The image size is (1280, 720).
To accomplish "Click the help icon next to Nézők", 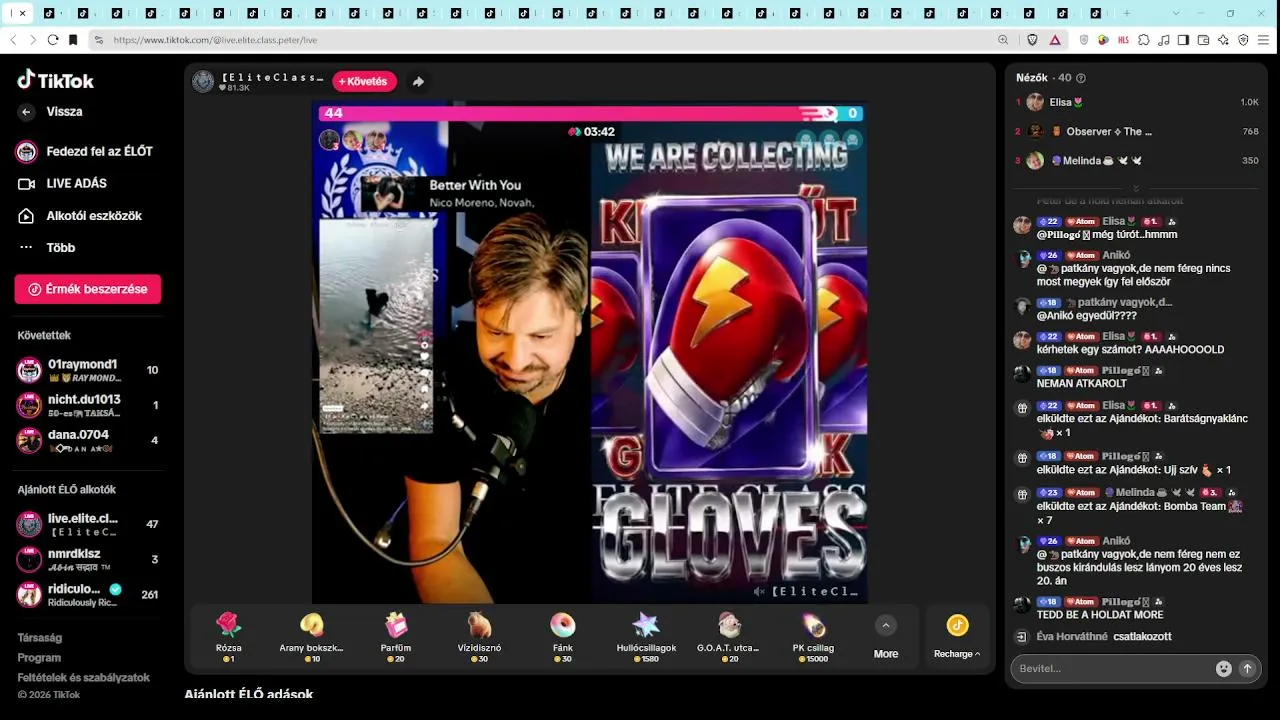I will tap(1081, 78).
